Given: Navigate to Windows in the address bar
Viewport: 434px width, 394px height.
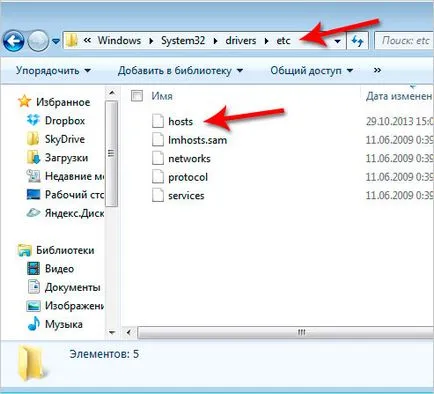Looking at the screenshot, I should (x=119, y=41).
